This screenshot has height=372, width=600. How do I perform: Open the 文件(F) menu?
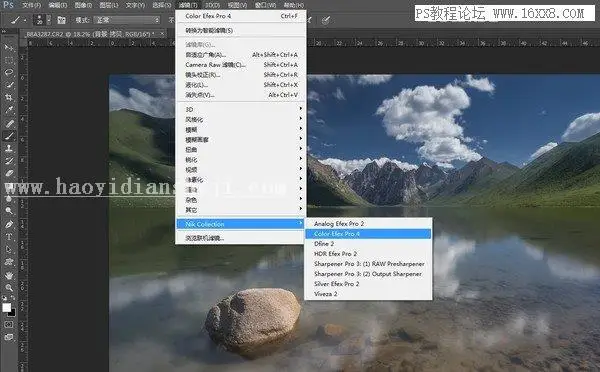(x=32, y=5)
